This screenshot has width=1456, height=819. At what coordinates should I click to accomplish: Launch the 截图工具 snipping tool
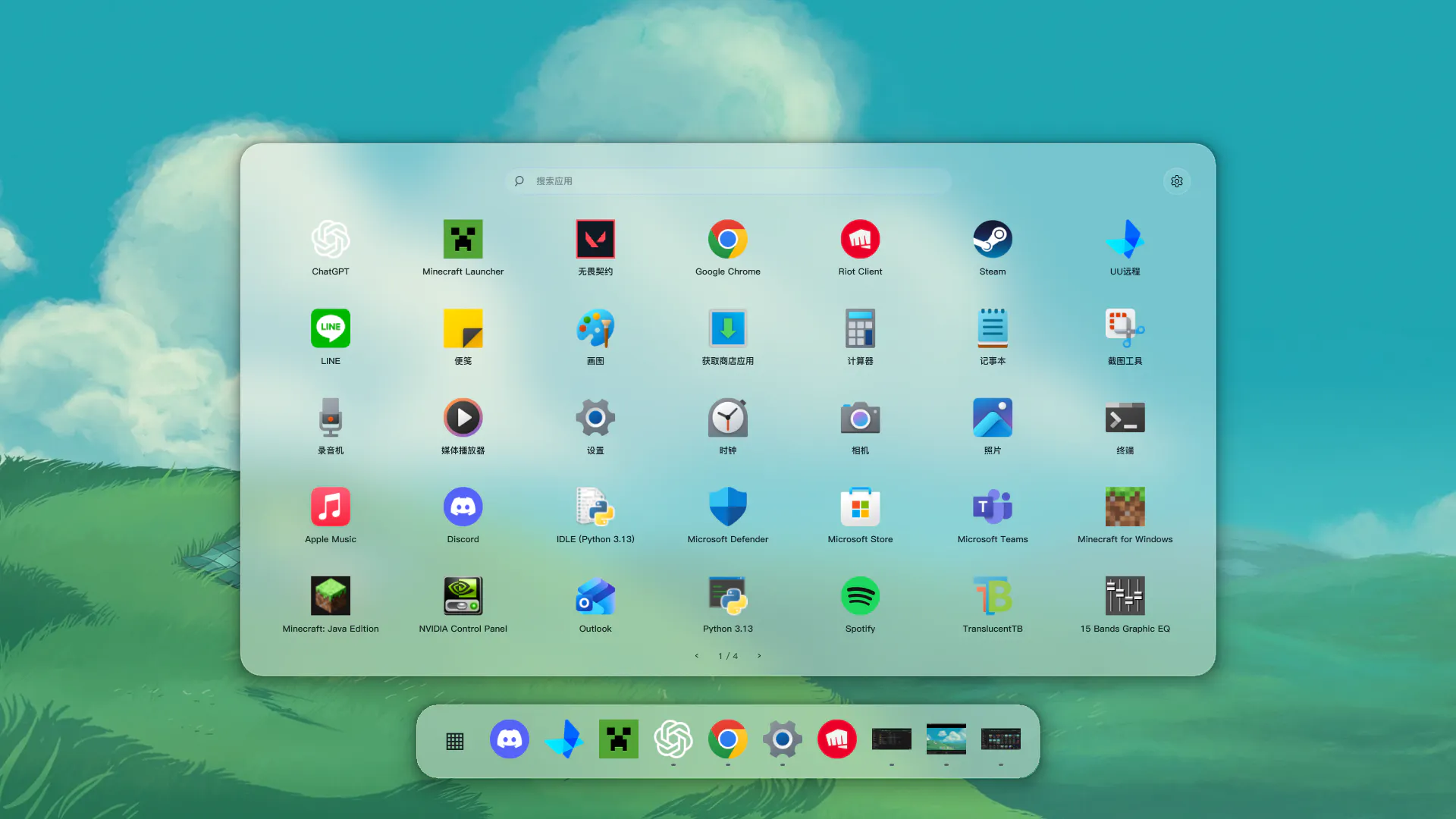click(x=1125, y=328)
